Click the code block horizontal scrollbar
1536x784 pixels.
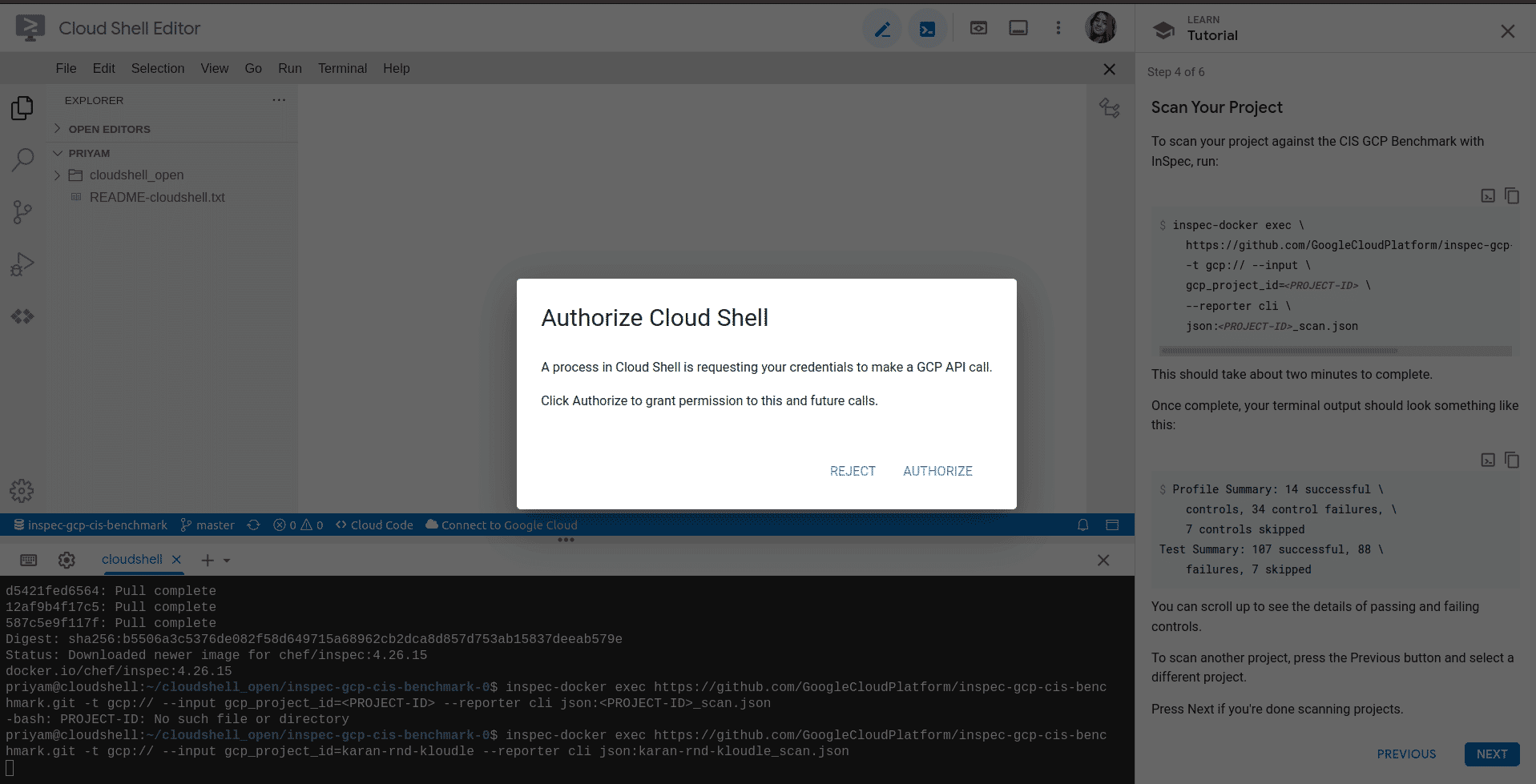[1279, 351]
